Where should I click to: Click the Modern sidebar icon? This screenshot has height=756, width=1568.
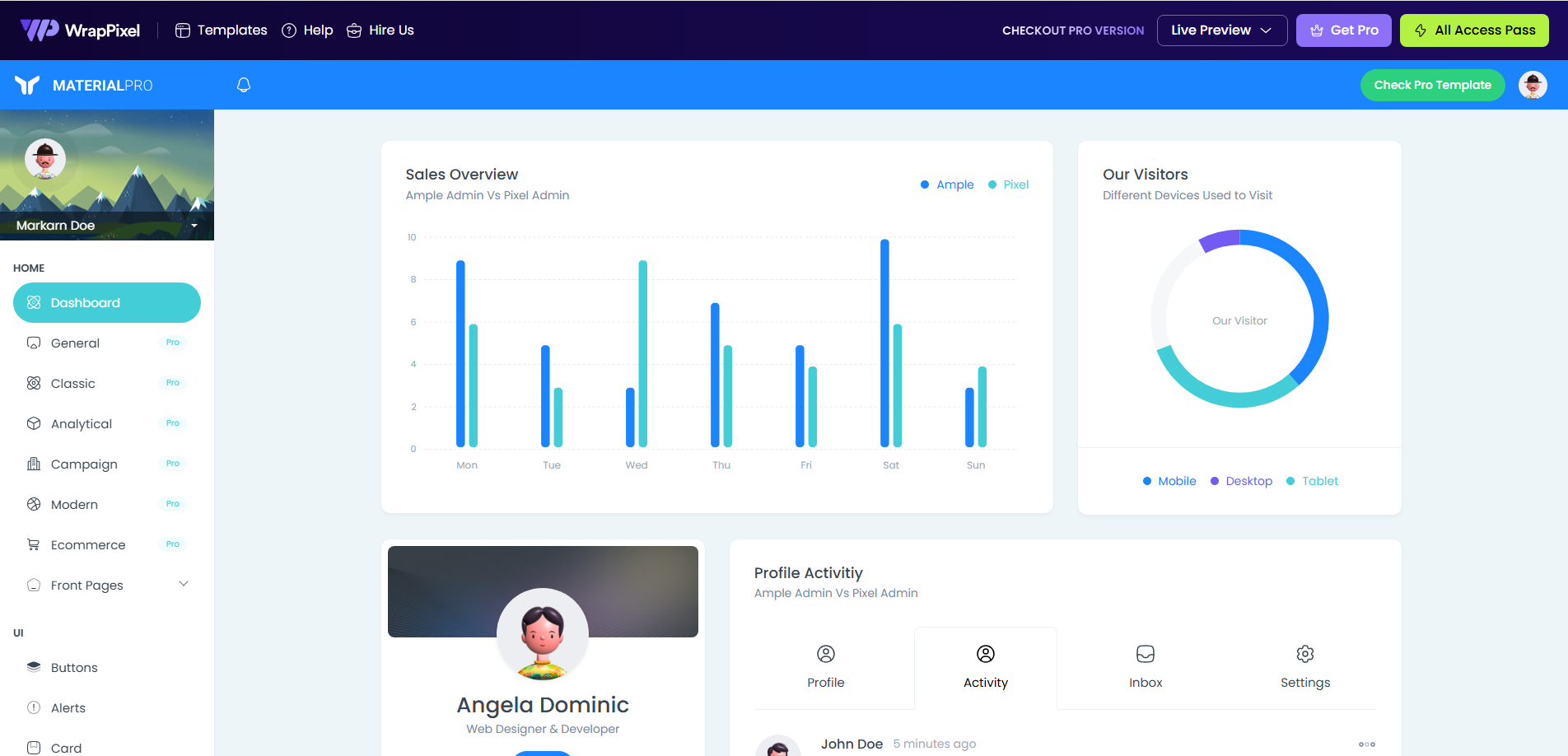click(x=34, y=504)
